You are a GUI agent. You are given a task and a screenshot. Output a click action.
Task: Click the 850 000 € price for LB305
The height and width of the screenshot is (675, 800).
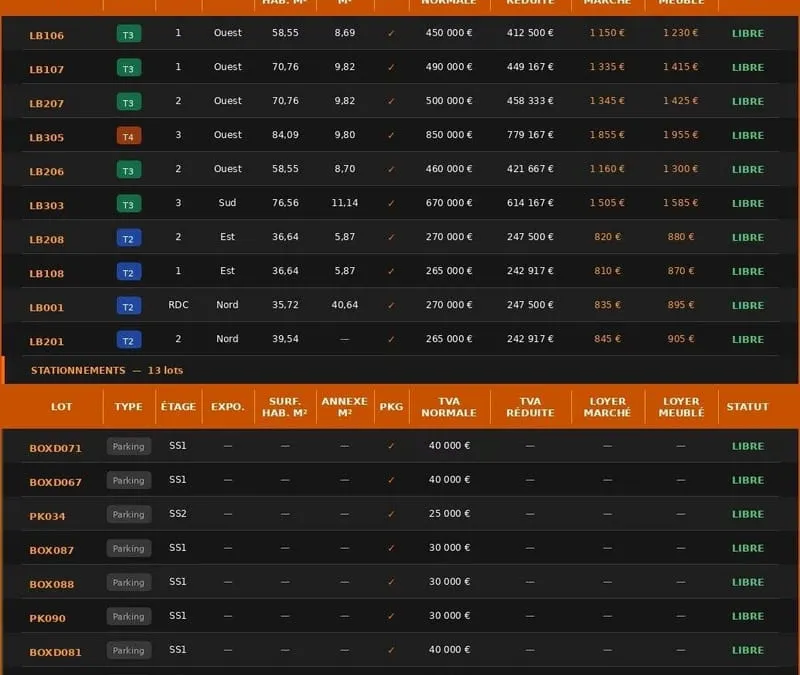click(449, 135)
